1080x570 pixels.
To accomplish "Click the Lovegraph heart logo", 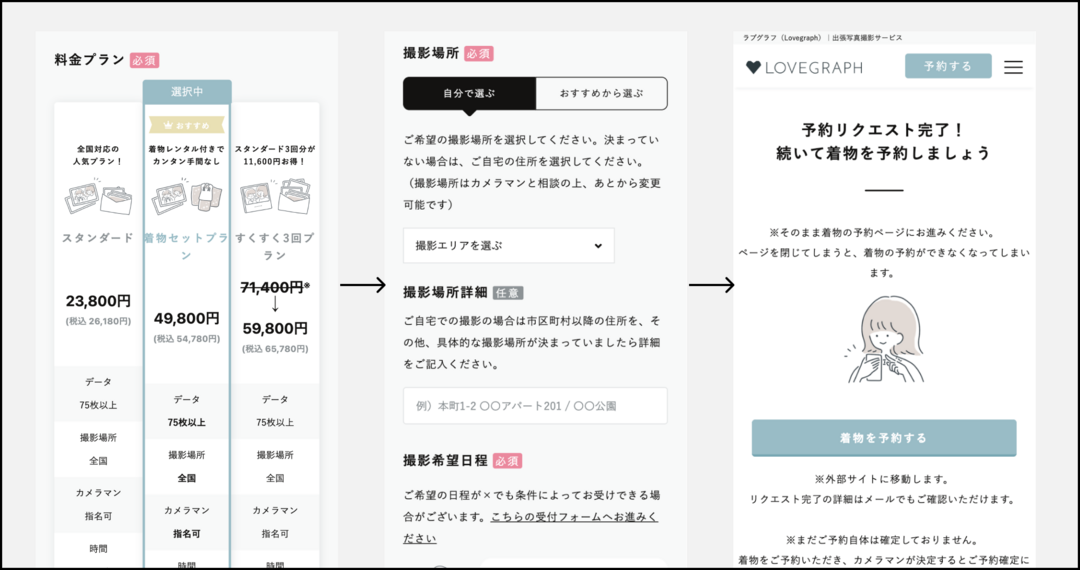I will click(x=753, y=67).
